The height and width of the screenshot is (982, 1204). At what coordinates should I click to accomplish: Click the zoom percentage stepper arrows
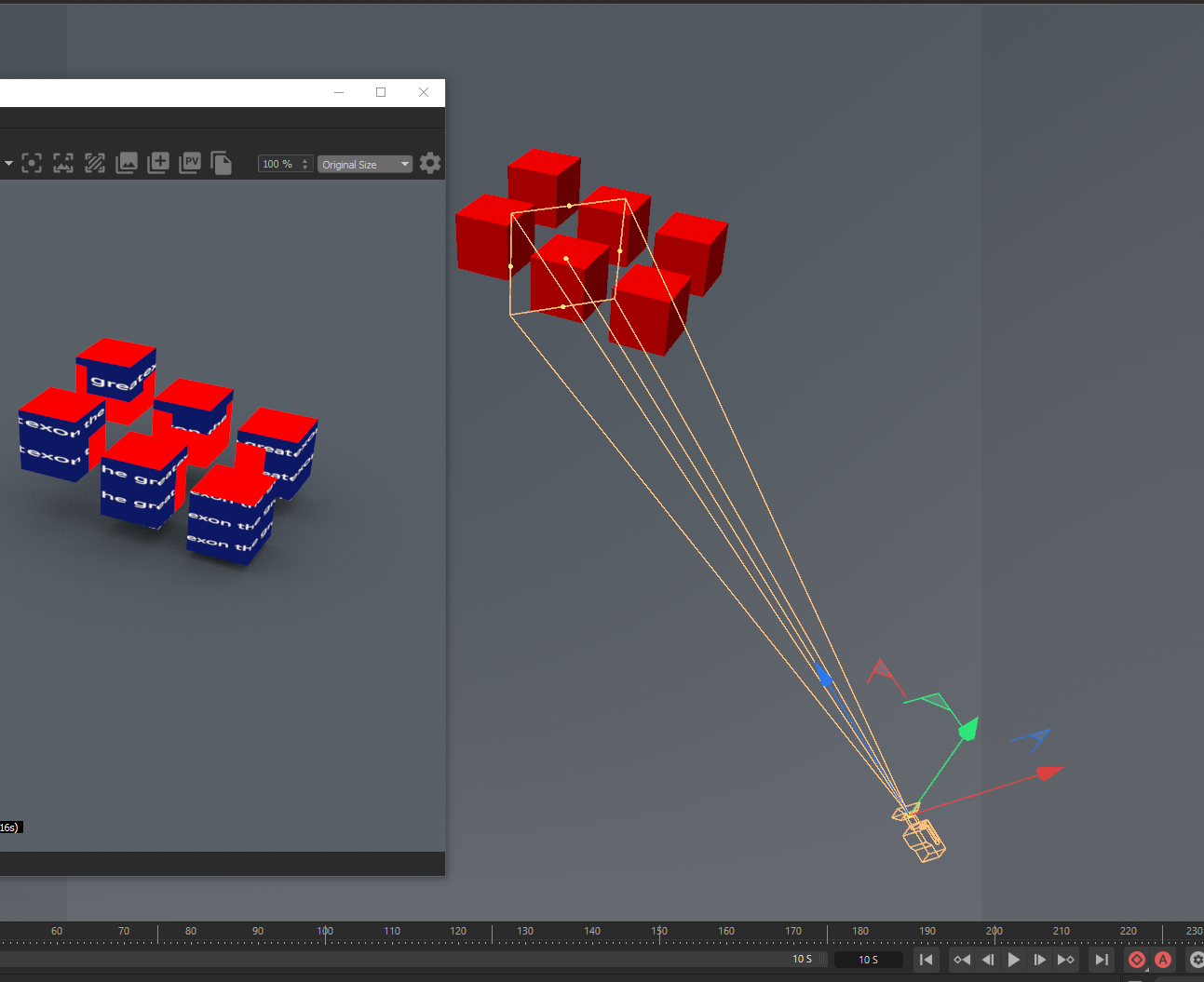coord(305,164)
